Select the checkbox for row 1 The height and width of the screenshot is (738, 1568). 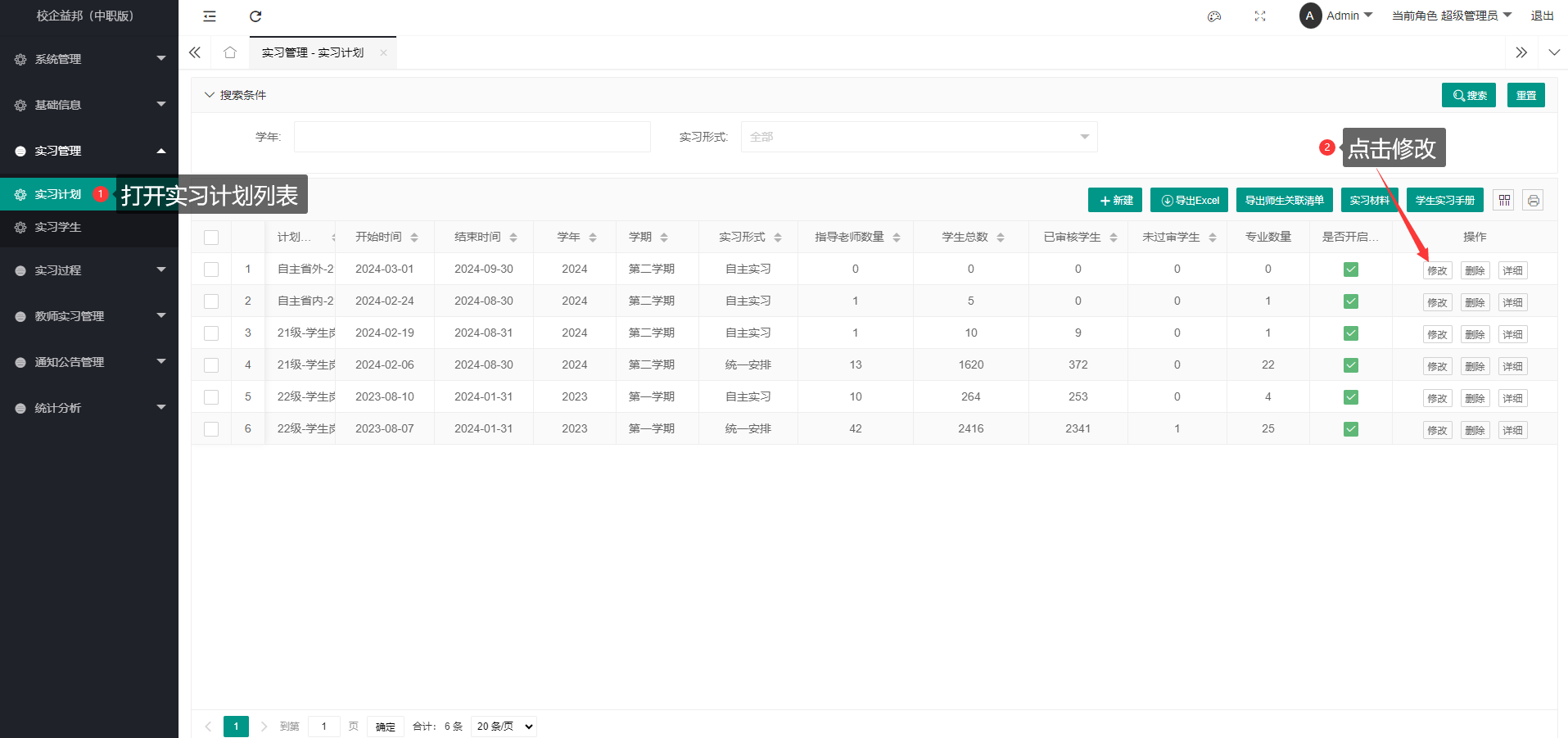(211, 269)
